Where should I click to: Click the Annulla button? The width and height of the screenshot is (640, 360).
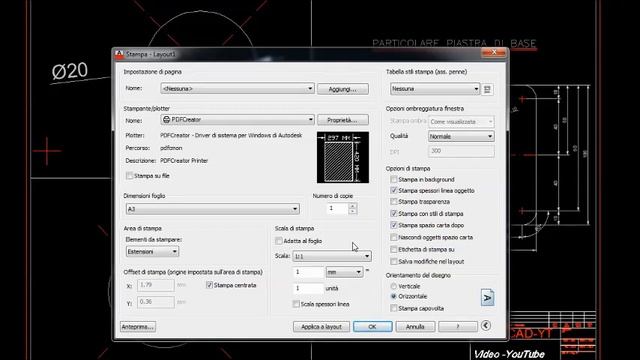[x=415, y=327]
